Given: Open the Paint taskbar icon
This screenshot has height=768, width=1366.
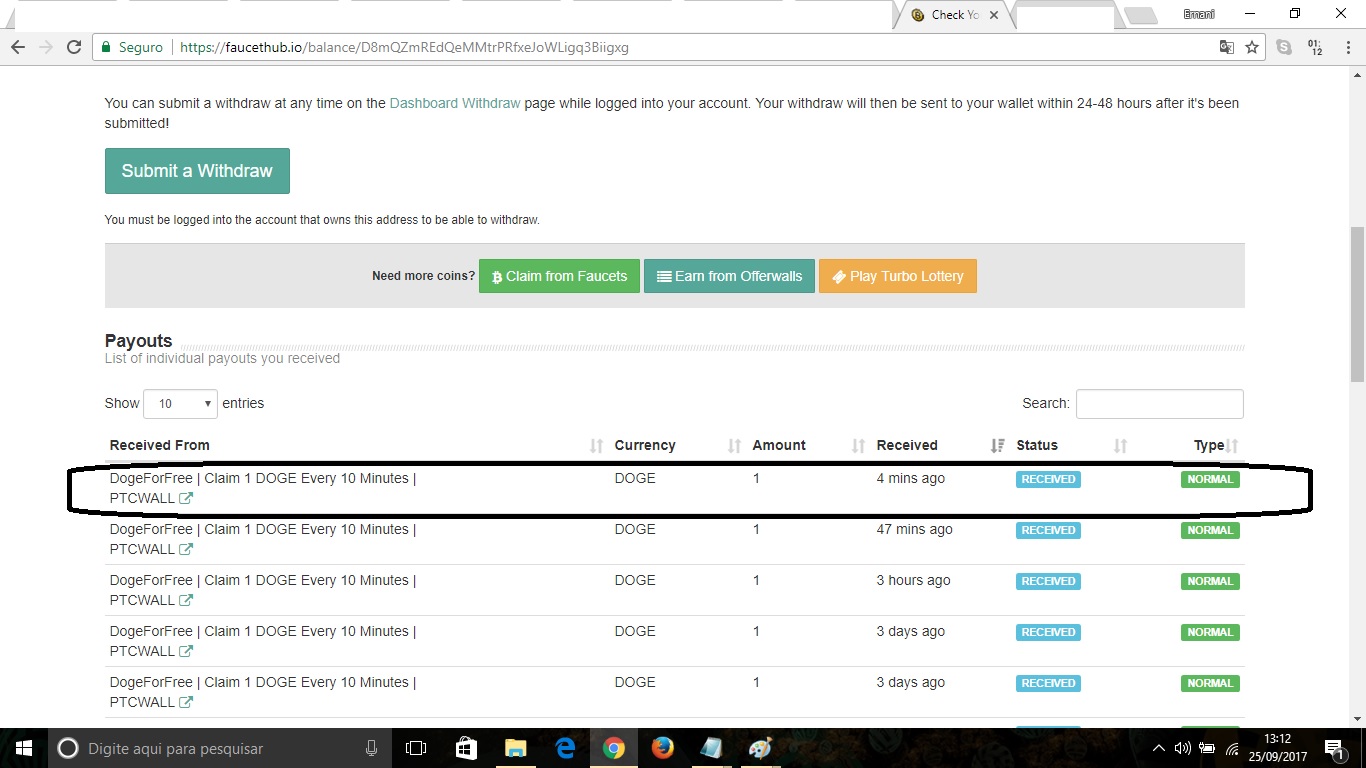Looking at the screenshot, I should [x=760, y=748].
